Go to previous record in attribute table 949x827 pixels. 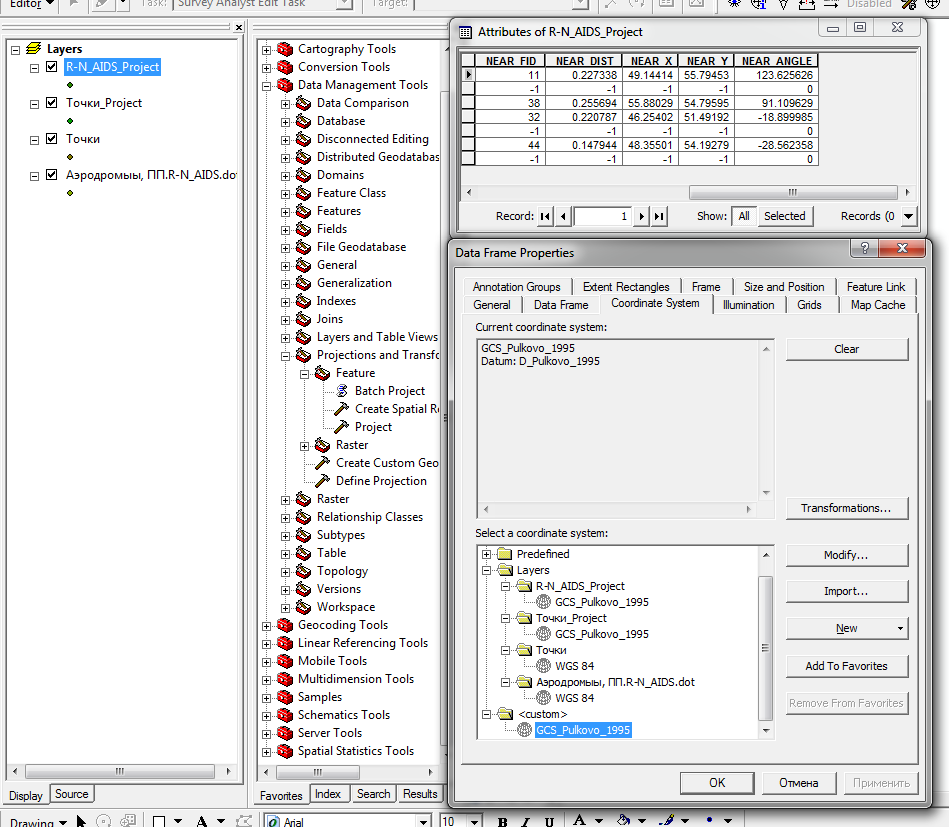pos(563,216)
